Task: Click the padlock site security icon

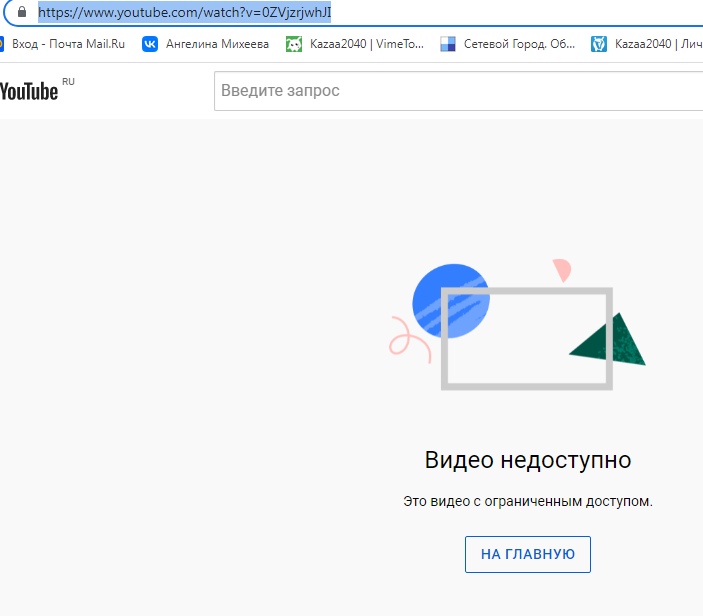Action: tap(21, 13)
